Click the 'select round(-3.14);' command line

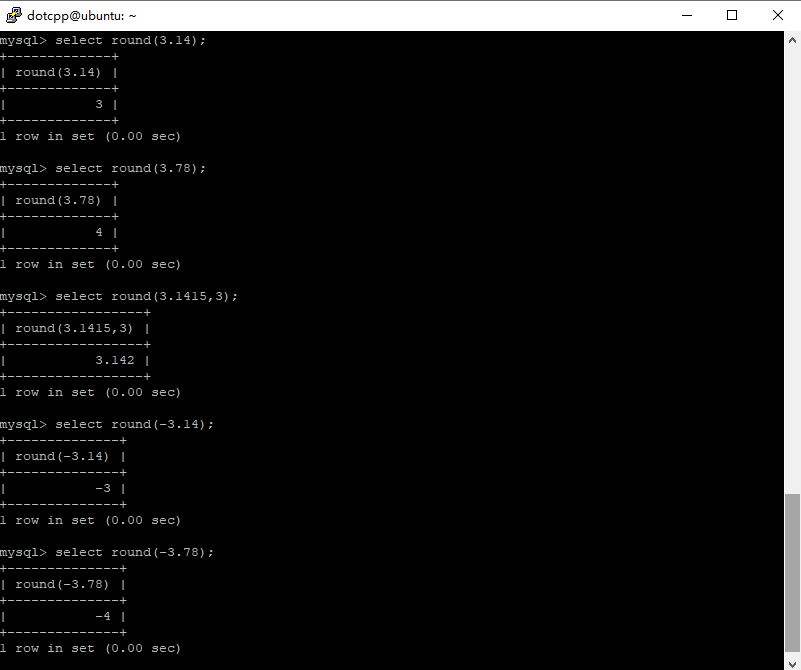tap(134, 424)
